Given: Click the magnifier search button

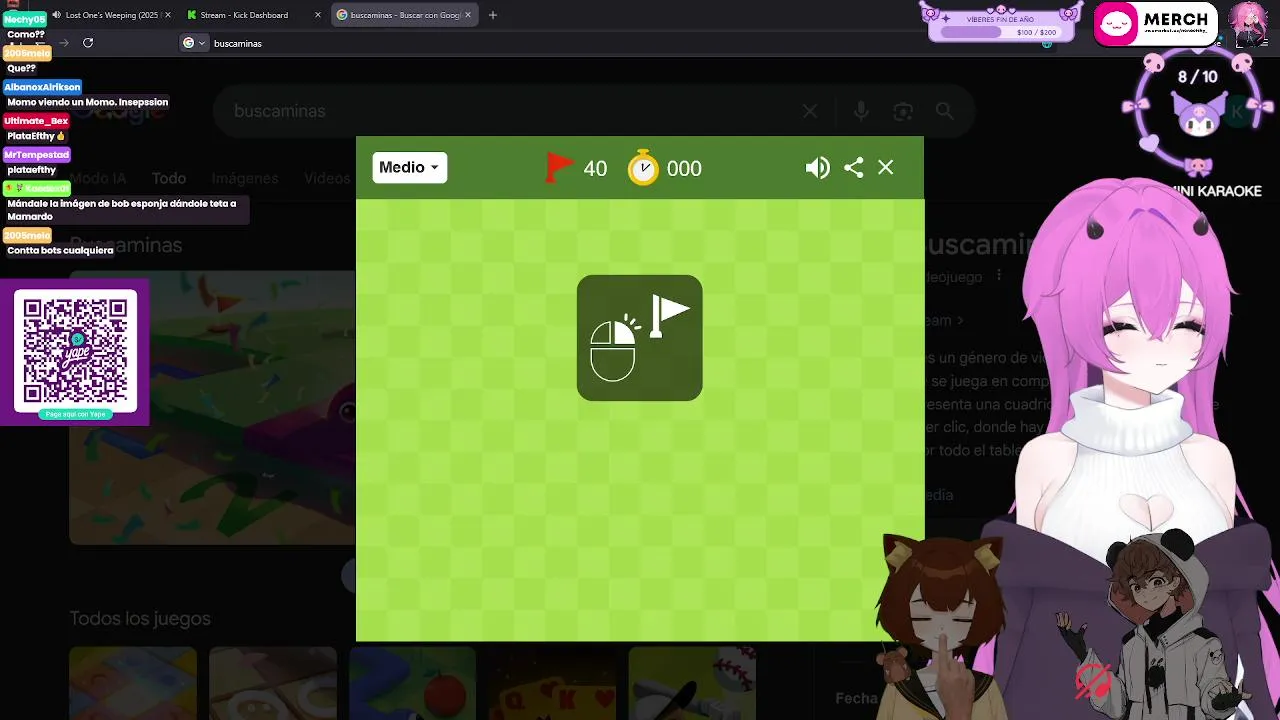Looking at the screenshot, I should pos(945,111).
